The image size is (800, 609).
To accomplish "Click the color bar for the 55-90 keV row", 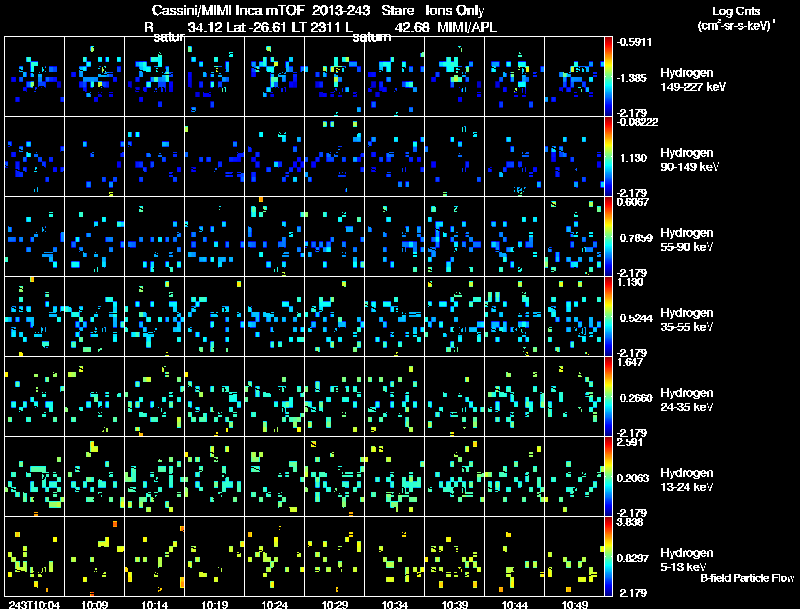I will pyautogui.click(x=608, y=236).
